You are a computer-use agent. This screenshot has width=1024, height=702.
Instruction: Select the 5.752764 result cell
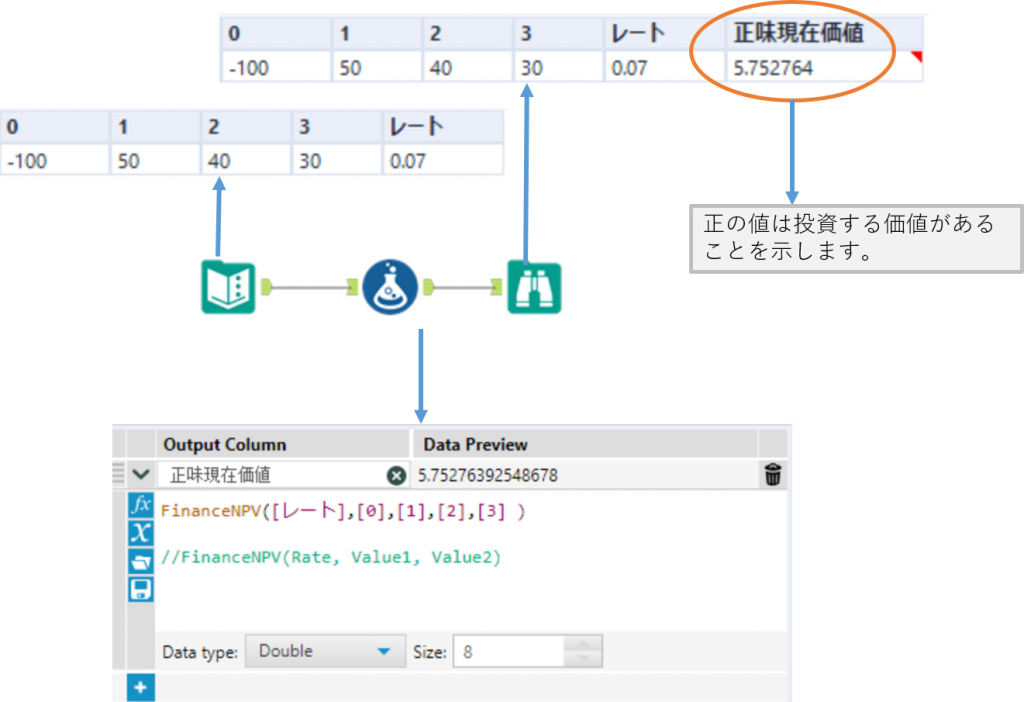click(x=799, y=68)
